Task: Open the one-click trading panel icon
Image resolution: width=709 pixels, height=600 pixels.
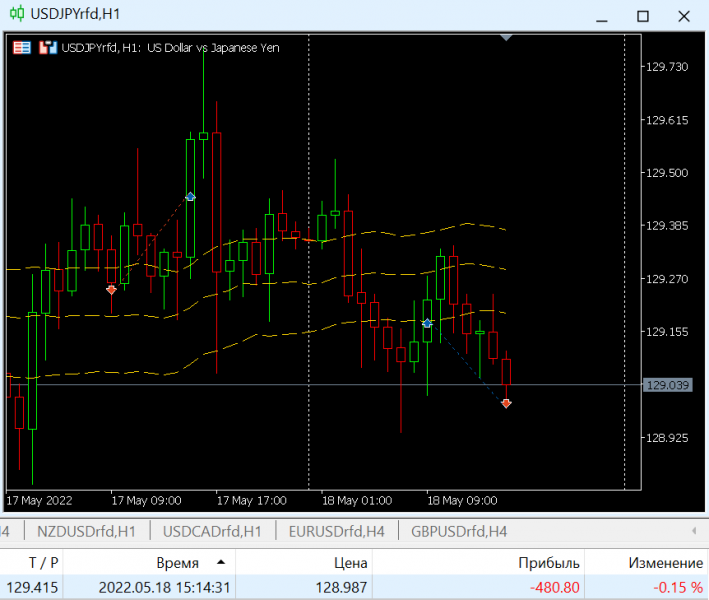Action: (48, 47)
